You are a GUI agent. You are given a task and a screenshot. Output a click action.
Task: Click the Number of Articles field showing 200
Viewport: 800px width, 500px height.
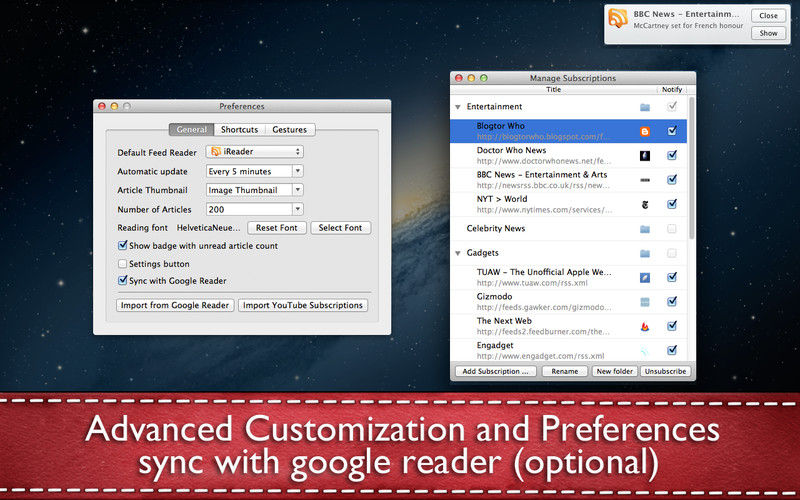pyautogui.click(x=249, y=209)
